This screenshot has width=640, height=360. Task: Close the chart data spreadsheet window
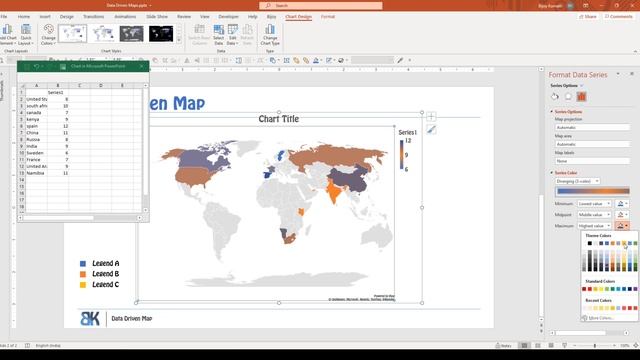(x=142, y=66)
